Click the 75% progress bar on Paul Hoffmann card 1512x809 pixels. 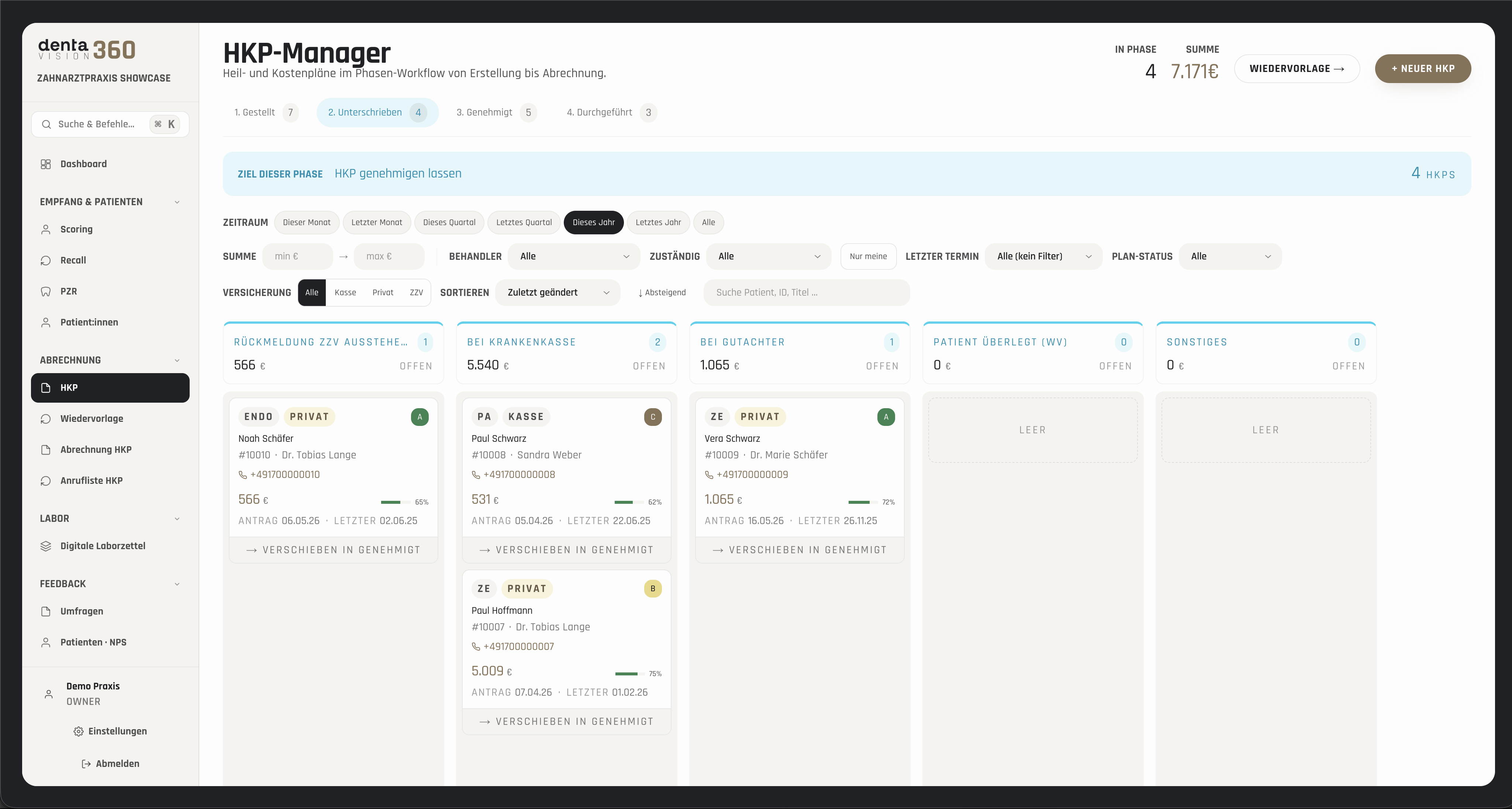(x=629, y=674)
